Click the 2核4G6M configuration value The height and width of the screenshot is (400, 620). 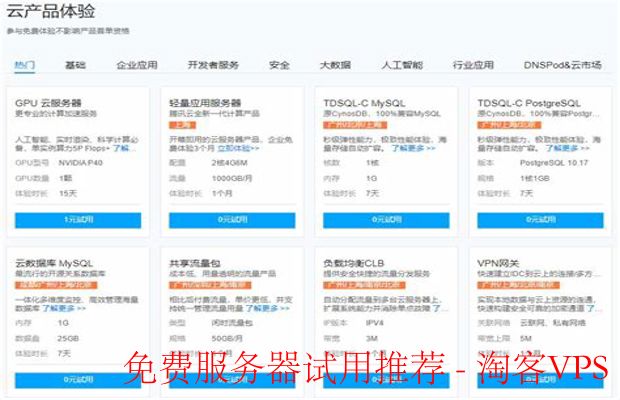point(230,163)
